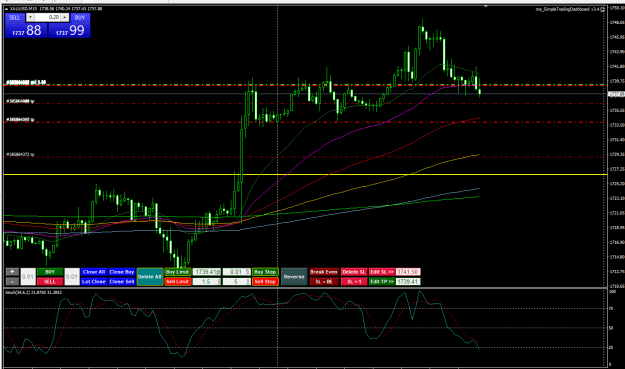Click the Delete SL button
The image size is (625, 369).
click(354, 272)
